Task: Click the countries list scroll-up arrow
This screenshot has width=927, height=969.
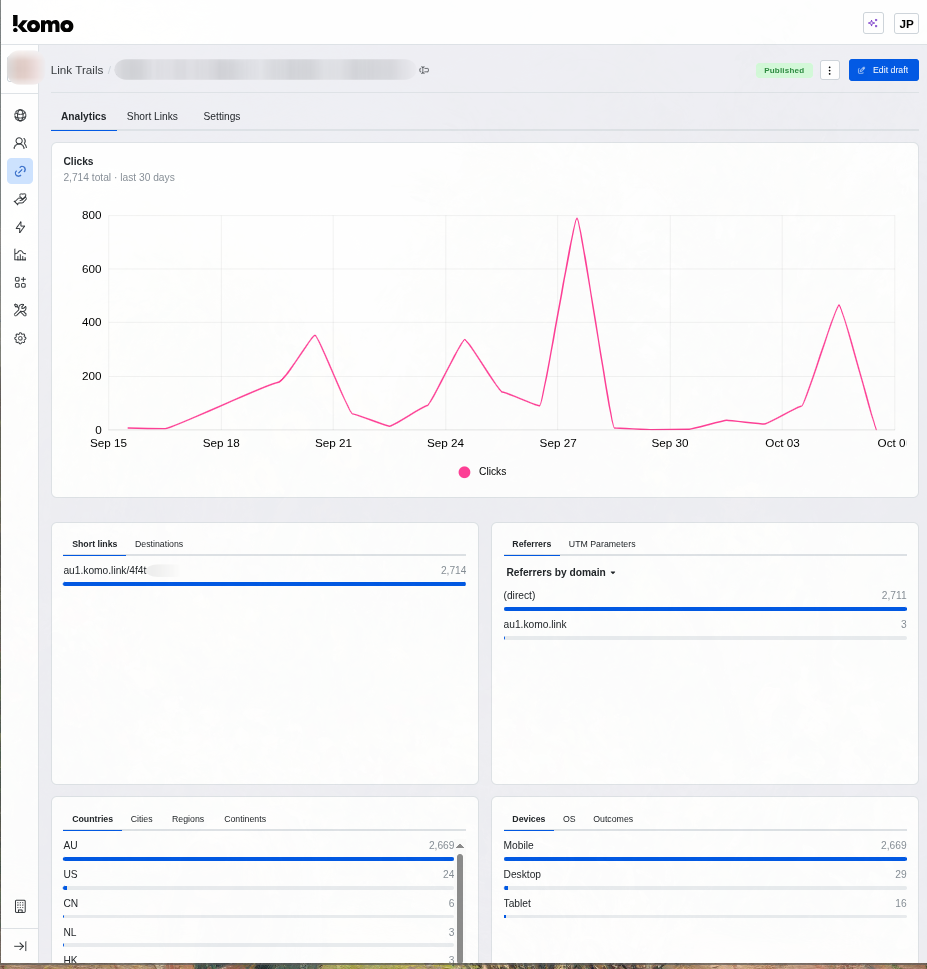Action: pyautogui.click(x=460, y=845)
